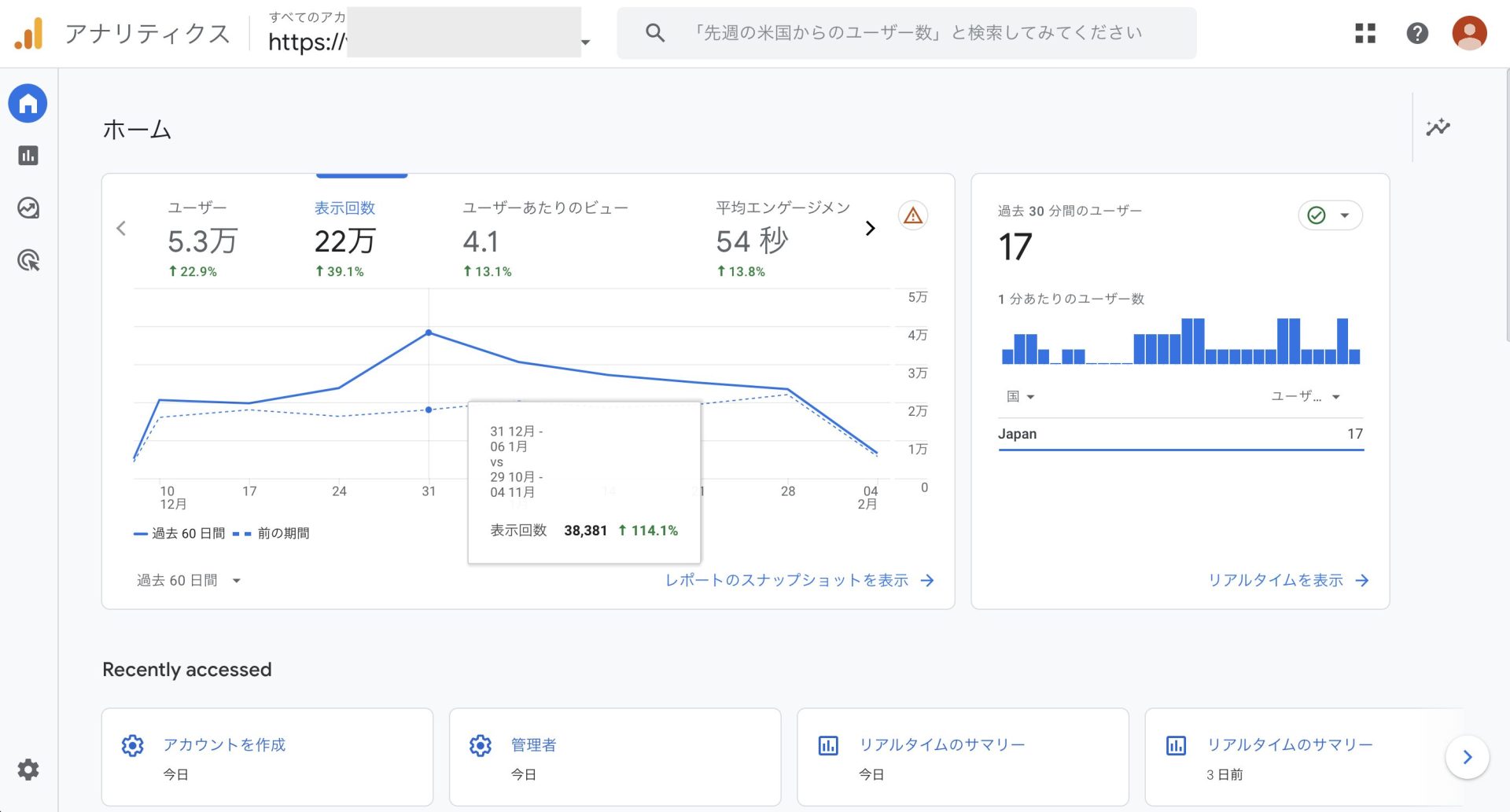Open the Help question mark icon

[1417, 33]
